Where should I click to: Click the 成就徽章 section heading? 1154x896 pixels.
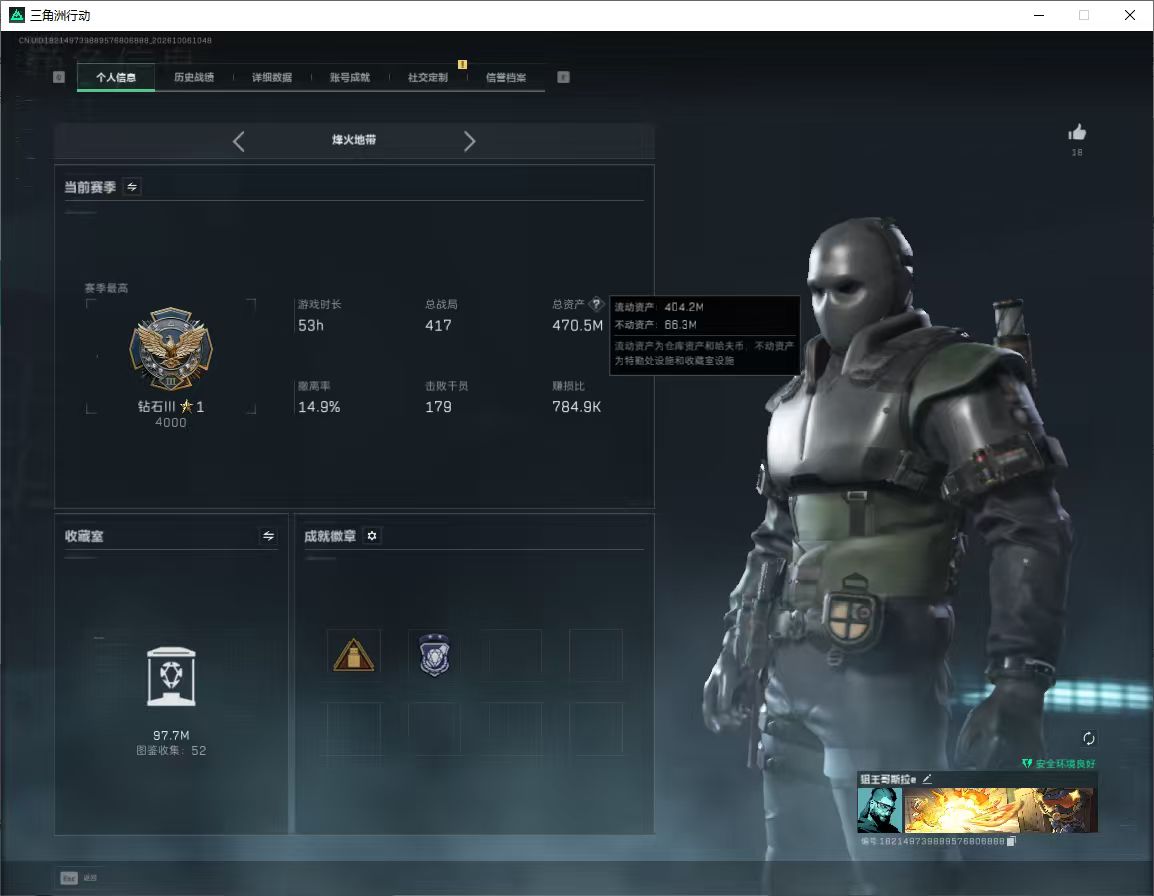(x=330, y=536)
